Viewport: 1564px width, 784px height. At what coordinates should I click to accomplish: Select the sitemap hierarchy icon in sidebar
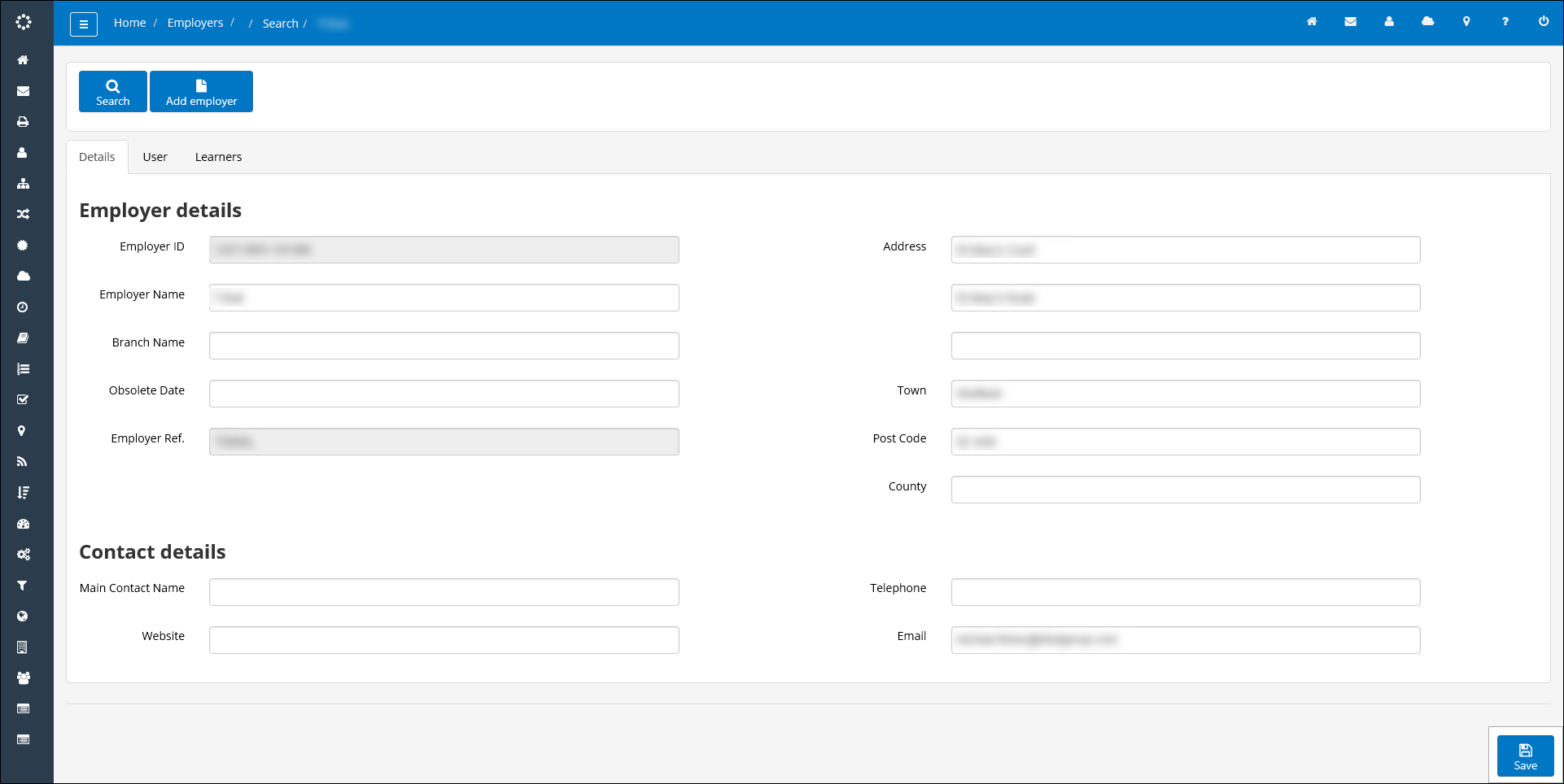tap(22, 184)
